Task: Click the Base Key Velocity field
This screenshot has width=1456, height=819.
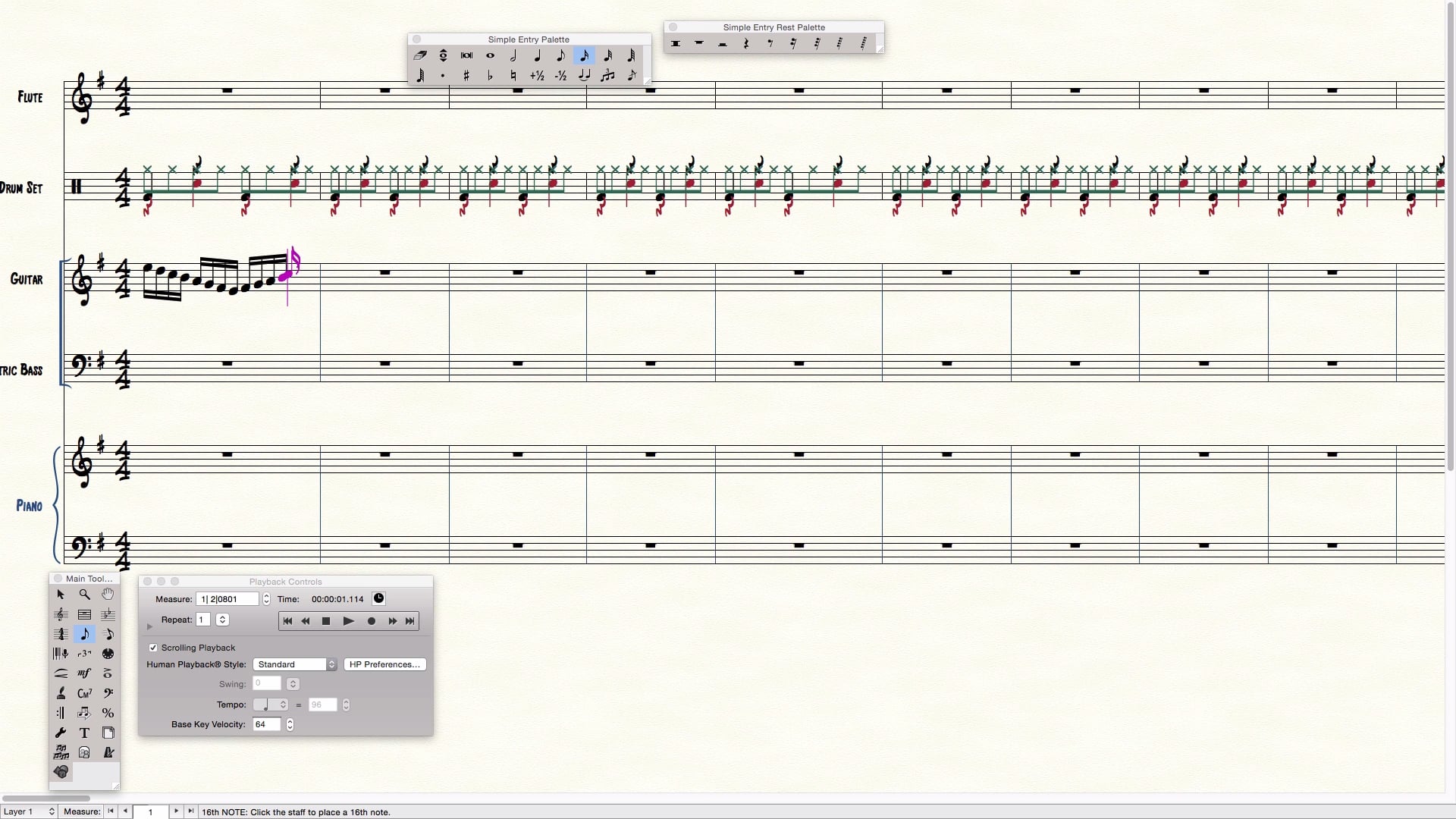Action: pos(266,724)
